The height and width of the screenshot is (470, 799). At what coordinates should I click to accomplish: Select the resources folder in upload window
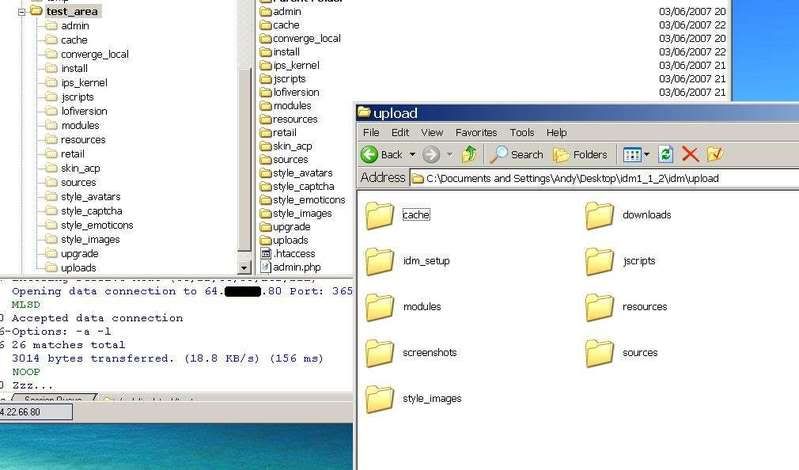tap(626, 306)
